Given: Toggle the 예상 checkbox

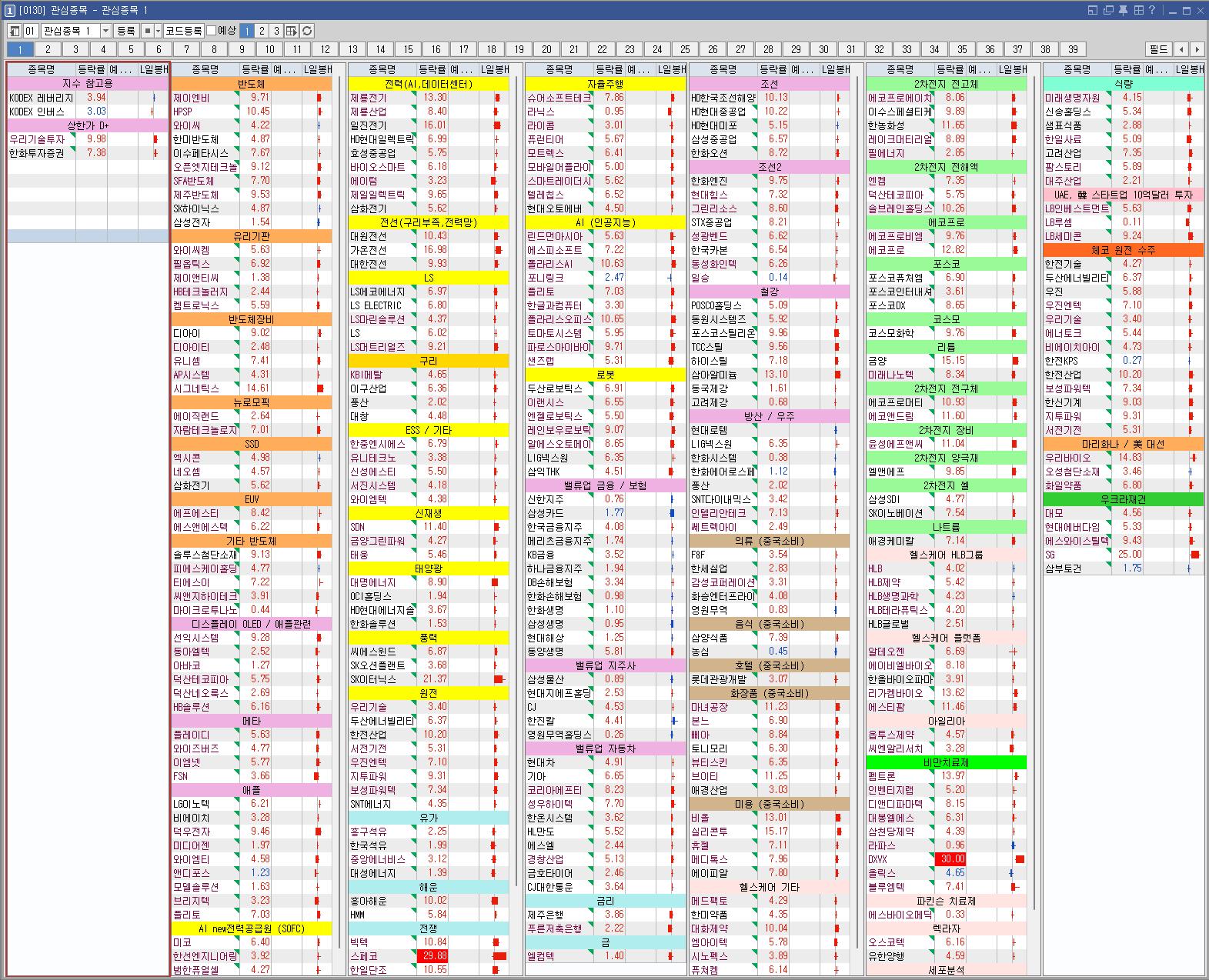Looking at the screenshot, I should pos(212,31).
